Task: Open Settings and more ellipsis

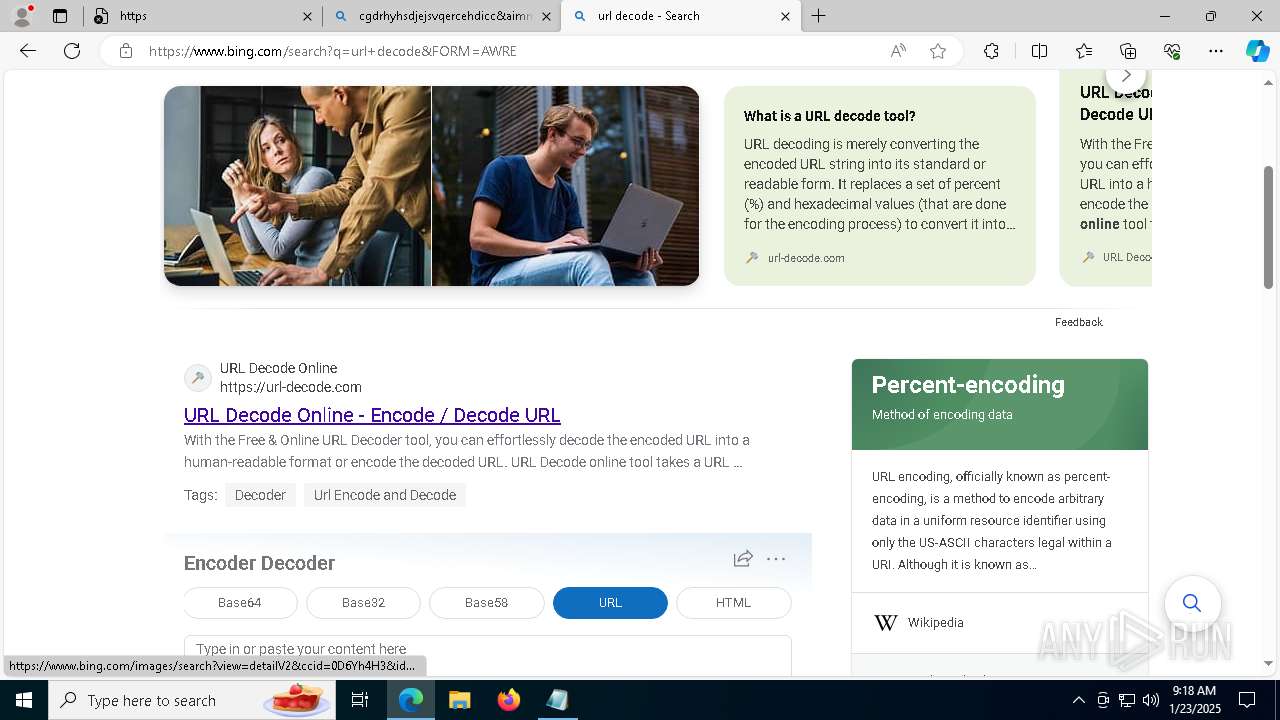Action: click(1216, 51)
